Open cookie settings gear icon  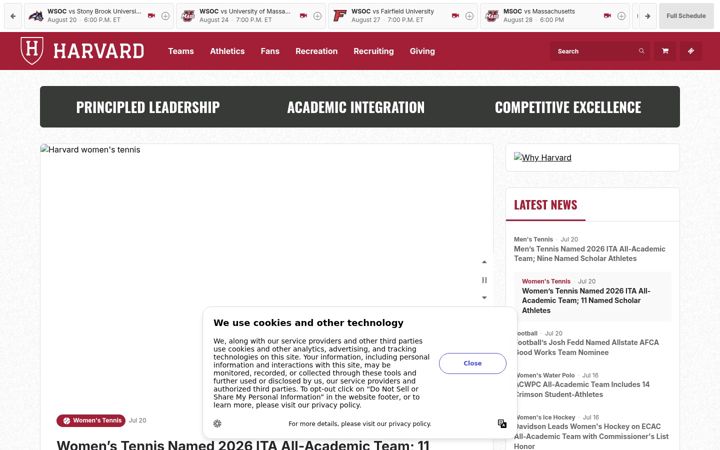pyautogui.click(x=217, y=423)
